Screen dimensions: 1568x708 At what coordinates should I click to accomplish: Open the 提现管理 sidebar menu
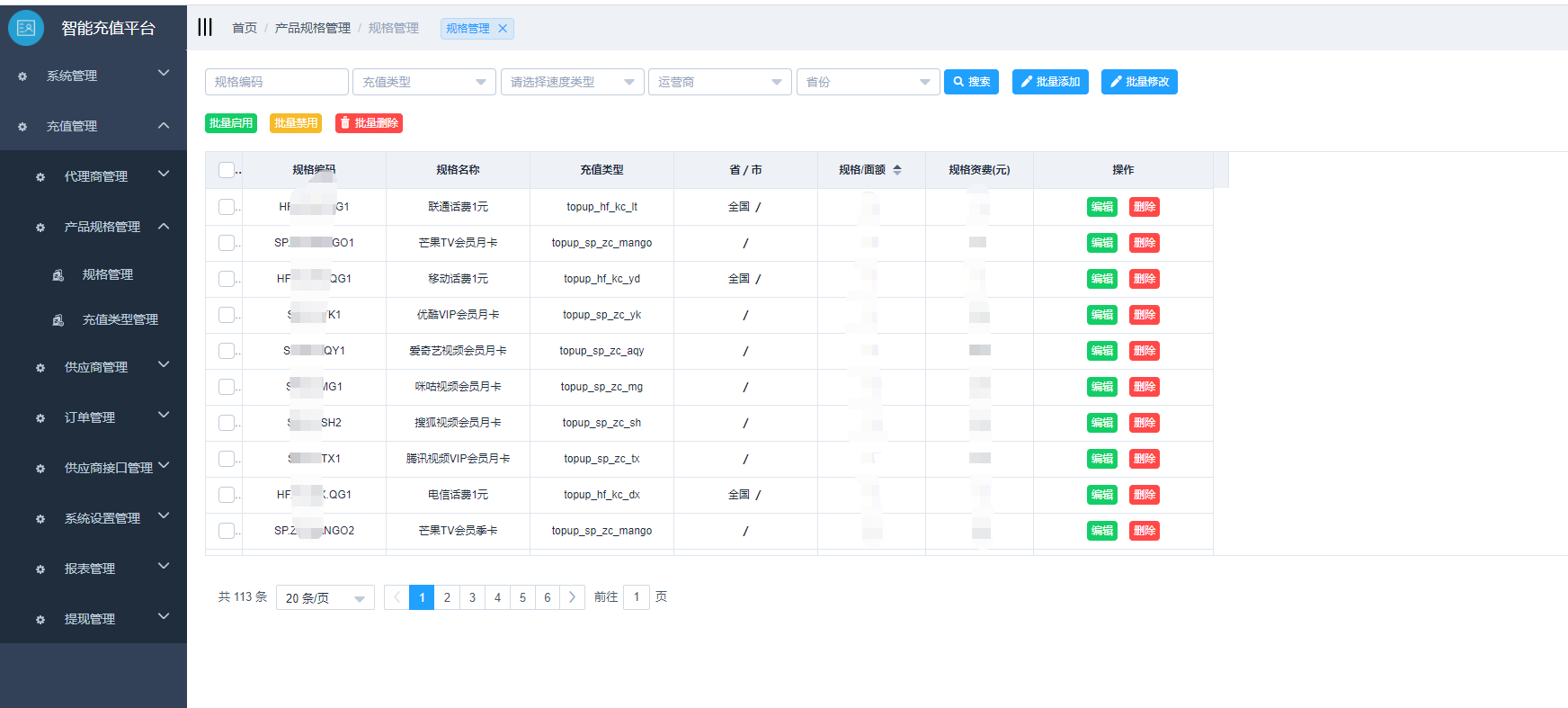click(x=94, y=620)
